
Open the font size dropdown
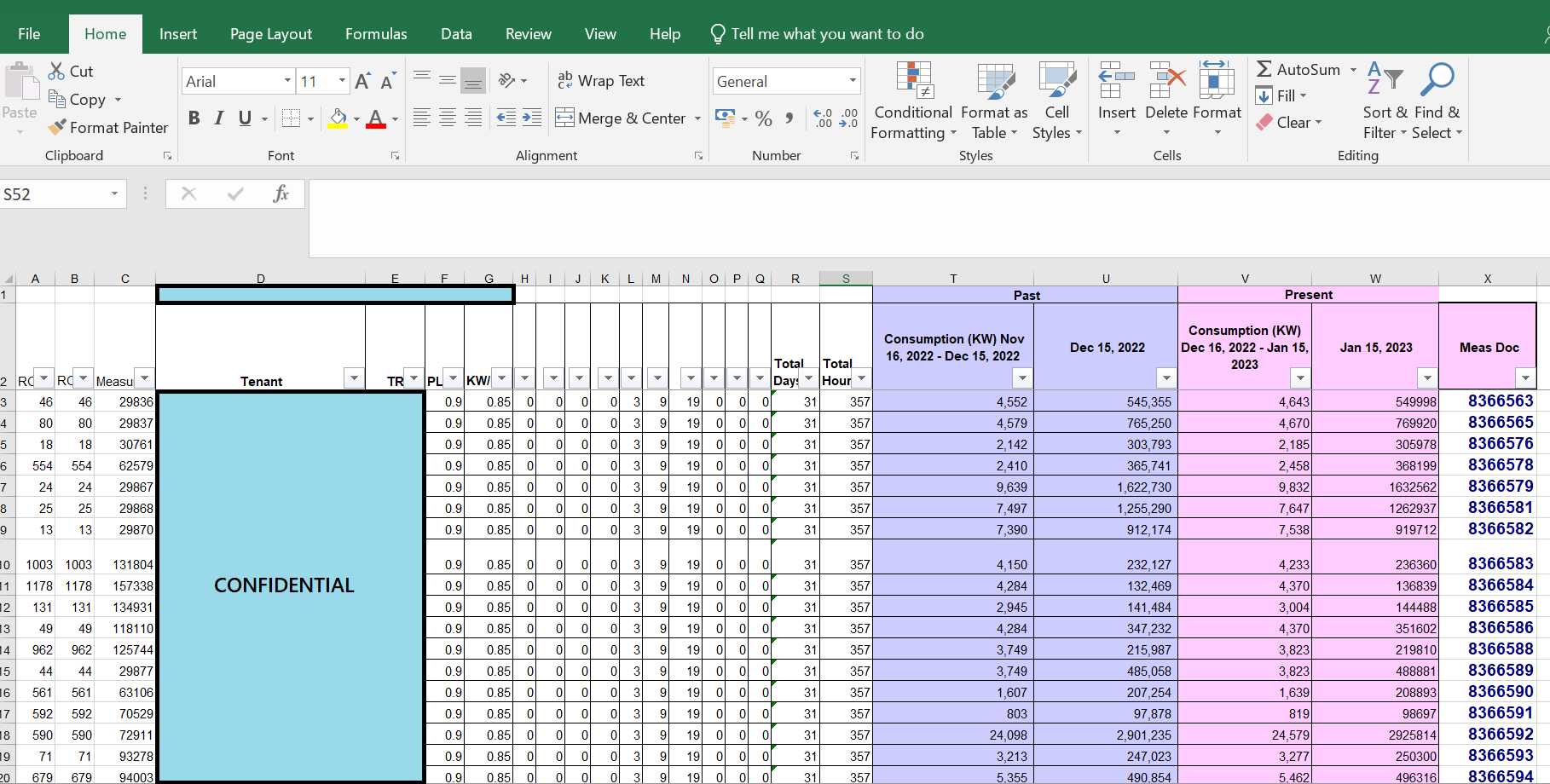coord(342,81)
